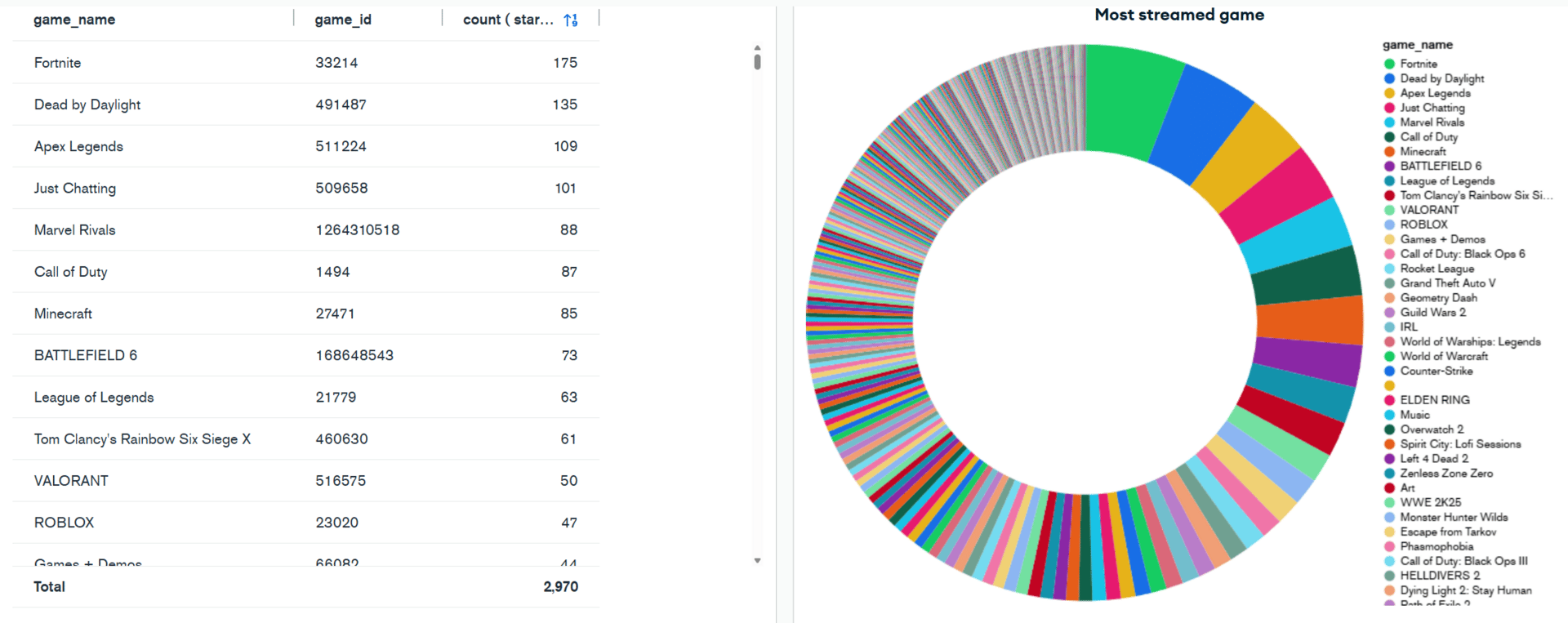Click the count value 175
This screenshot has height=623, width=1568.
coord(565,63)
